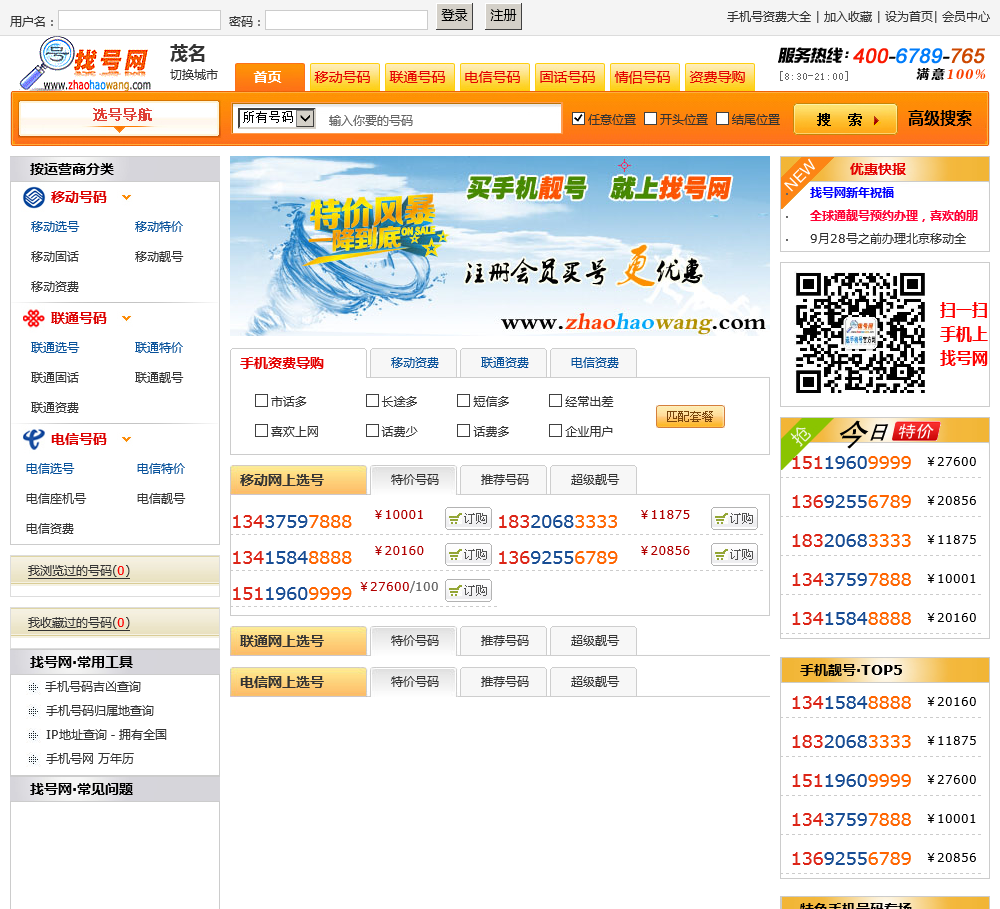1000x909 pixels.
Task: Click the 匹配套餐 button
Action: point(690,417)
